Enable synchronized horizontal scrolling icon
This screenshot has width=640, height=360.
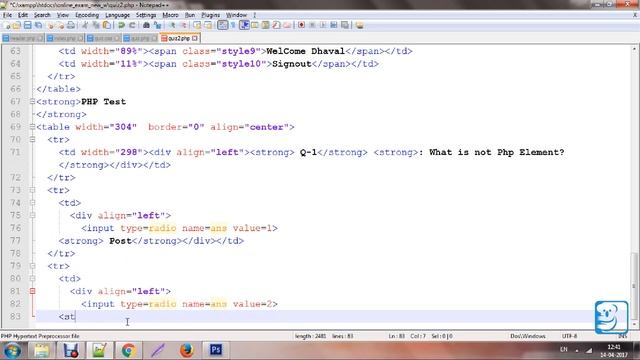pyautogui.click(x=208, y=25)
